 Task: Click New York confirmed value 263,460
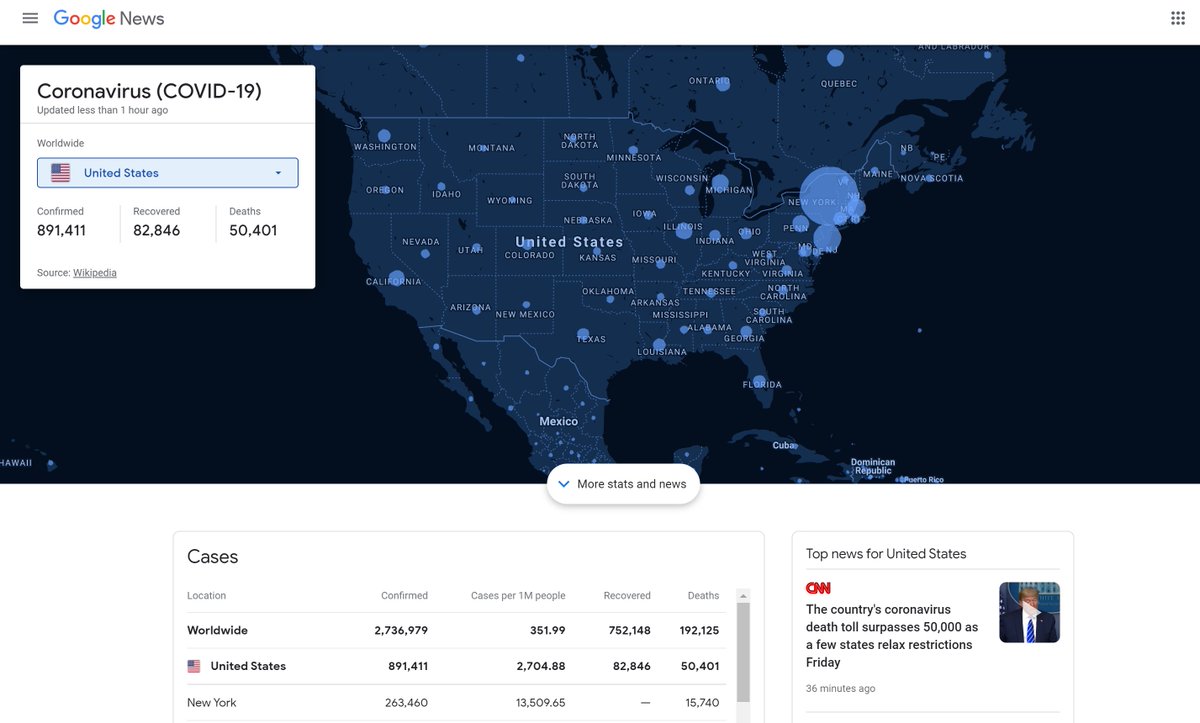406,703
